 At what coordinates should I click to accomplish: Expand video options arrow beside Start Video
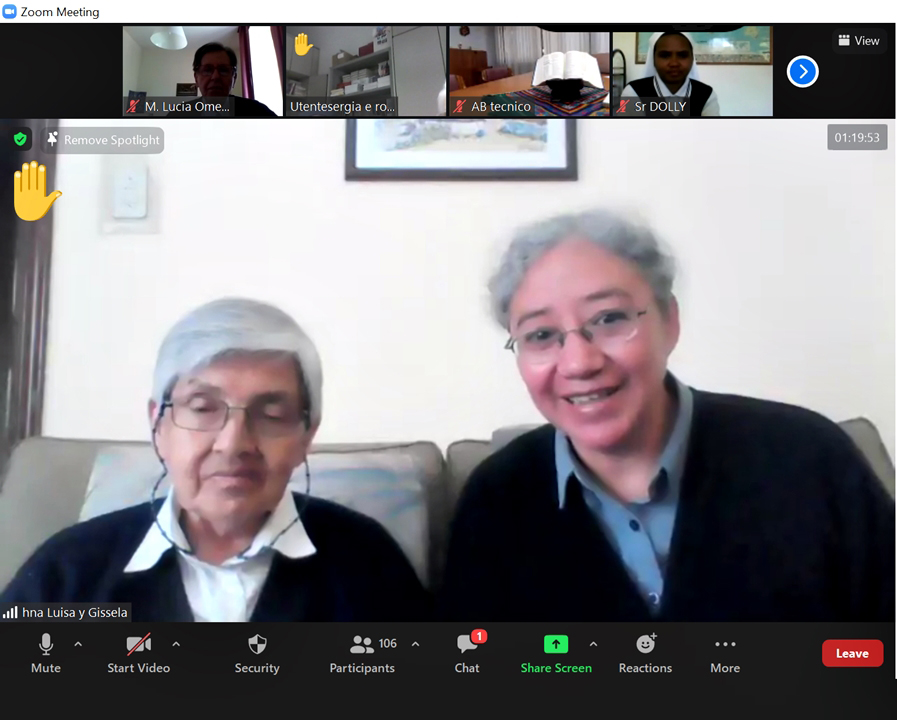coord(176,644)
